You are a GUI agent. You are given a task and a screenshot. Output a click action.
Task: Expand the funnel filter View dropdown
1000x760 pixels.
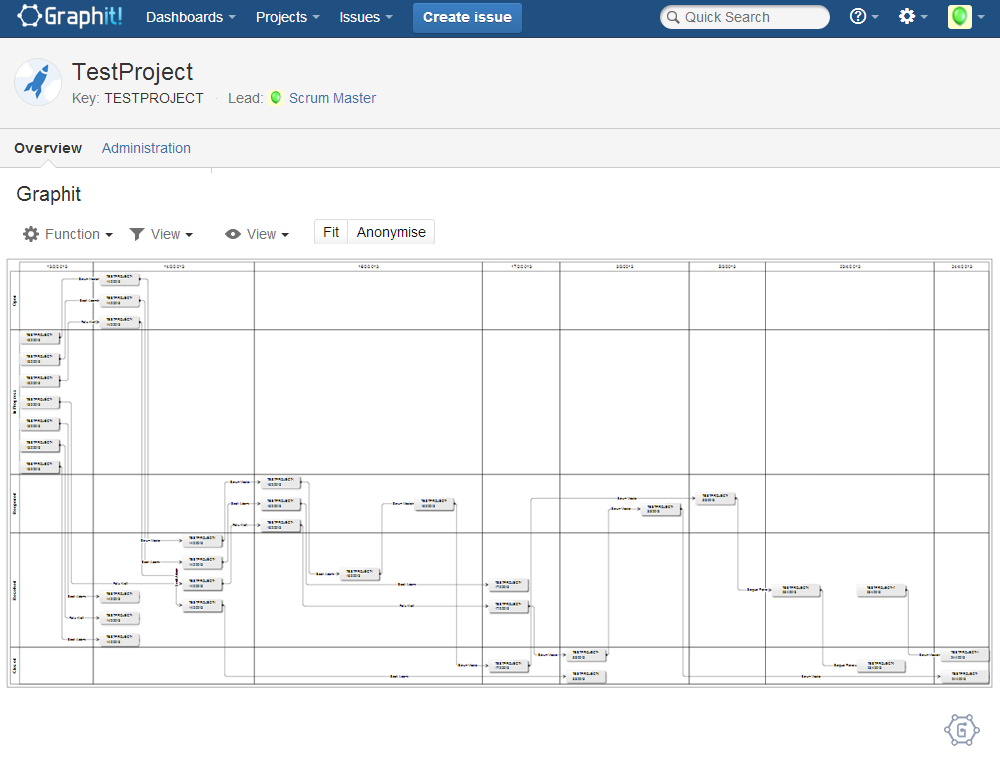(x=161, y=234)
